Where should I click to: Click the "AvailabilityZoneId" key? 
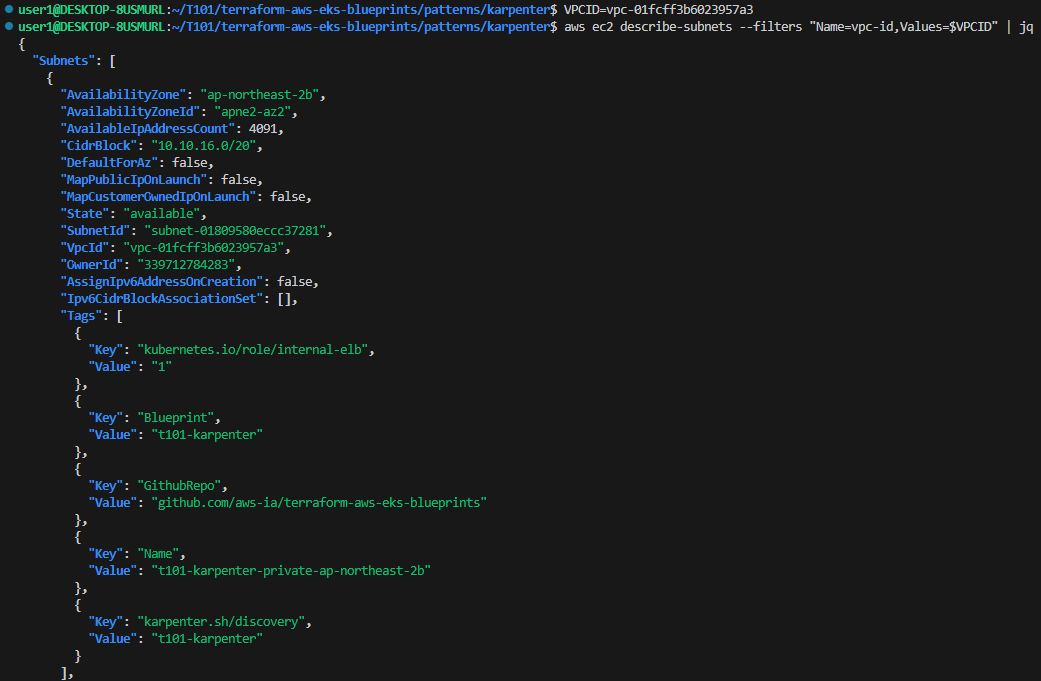(130, 112)
